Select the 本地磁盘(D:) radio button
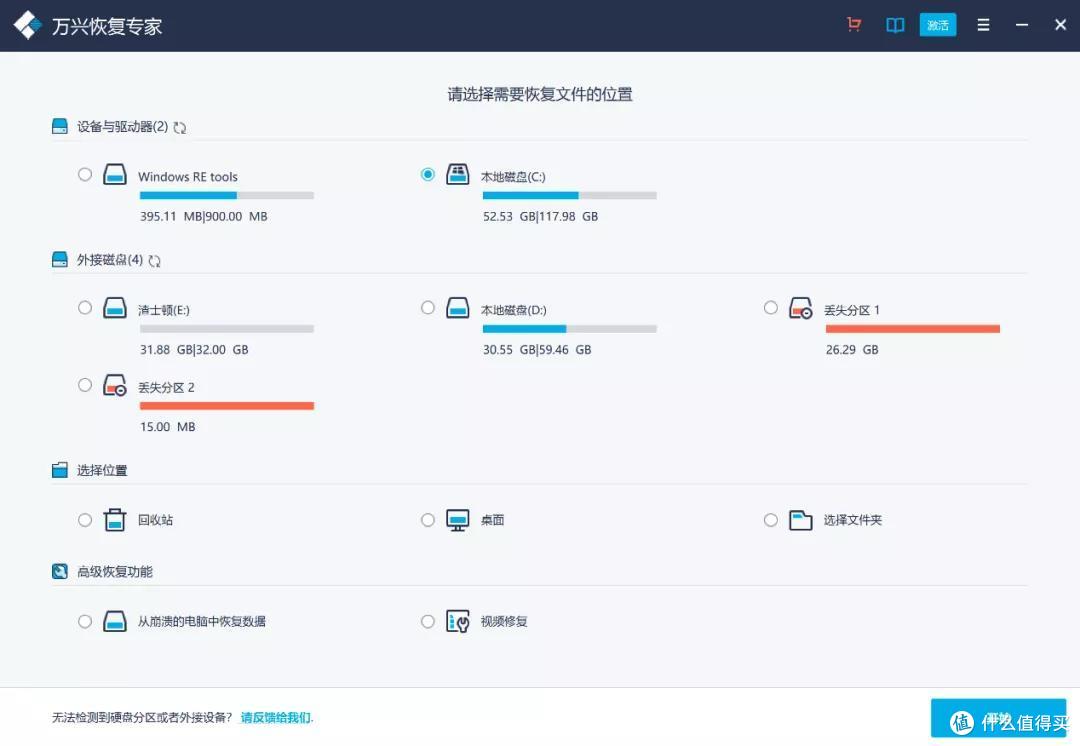 (428, 307)
